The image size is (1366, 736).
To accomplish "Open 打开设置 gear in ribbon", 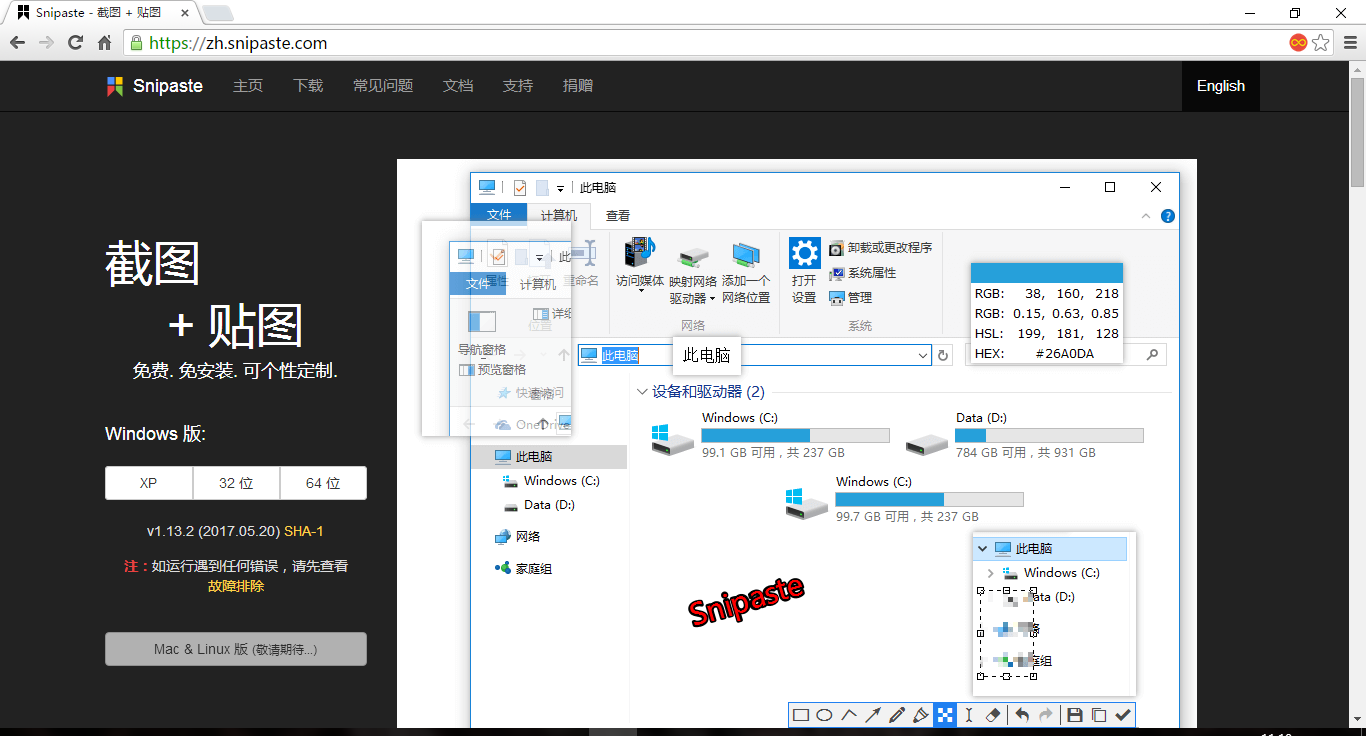I will 804,270.
